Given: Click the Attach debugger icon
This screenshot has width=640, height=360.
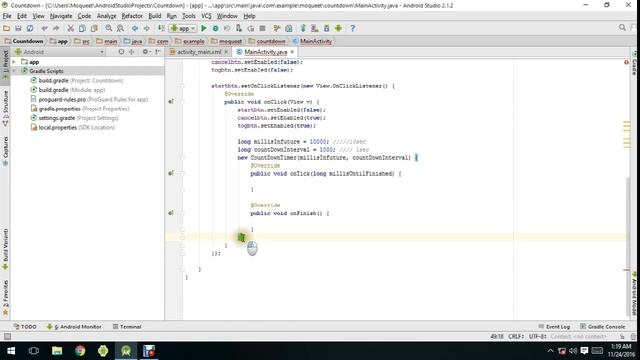Looking at the screenshot, I should tap(239, 28).
